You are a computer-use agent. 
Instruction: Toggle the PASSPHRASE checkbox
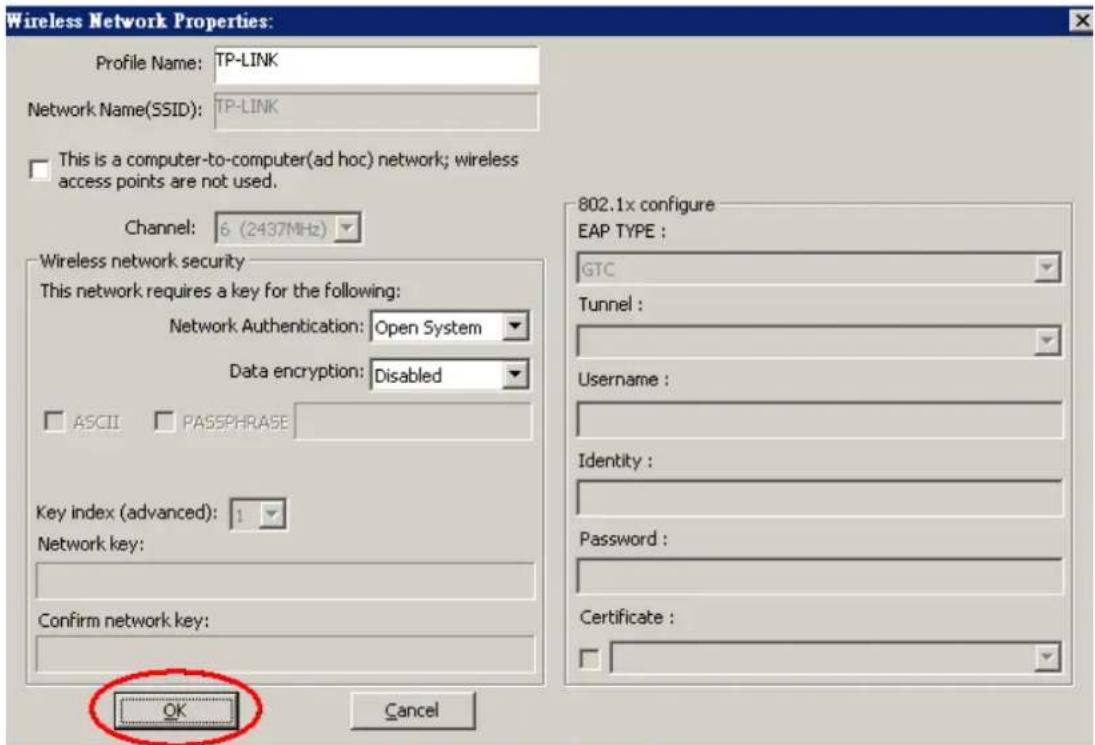point(163,421)
